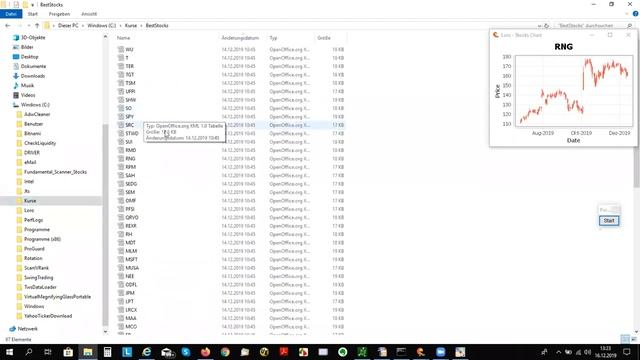
Task: Select Desktop in navigation pane
Action: tap(29, 57)
